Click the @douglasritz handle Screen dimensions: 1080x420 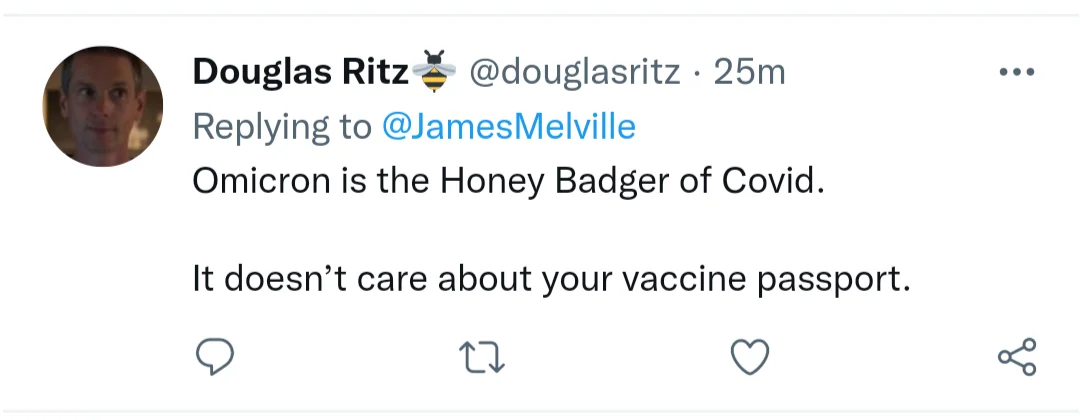(x=575, y=72)
